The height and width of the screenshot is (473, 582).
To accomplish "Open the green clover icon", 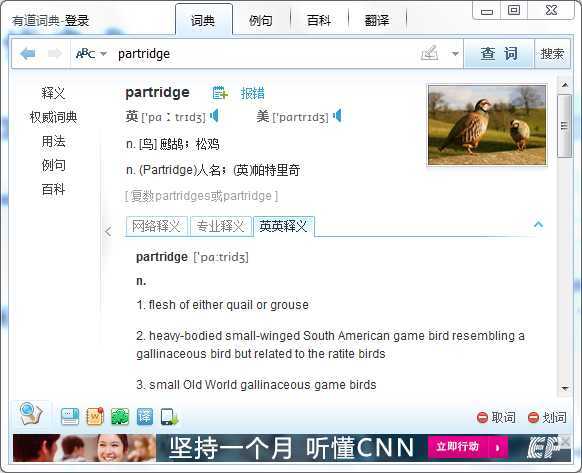I will pyautogui.click(x=120, y=417).
